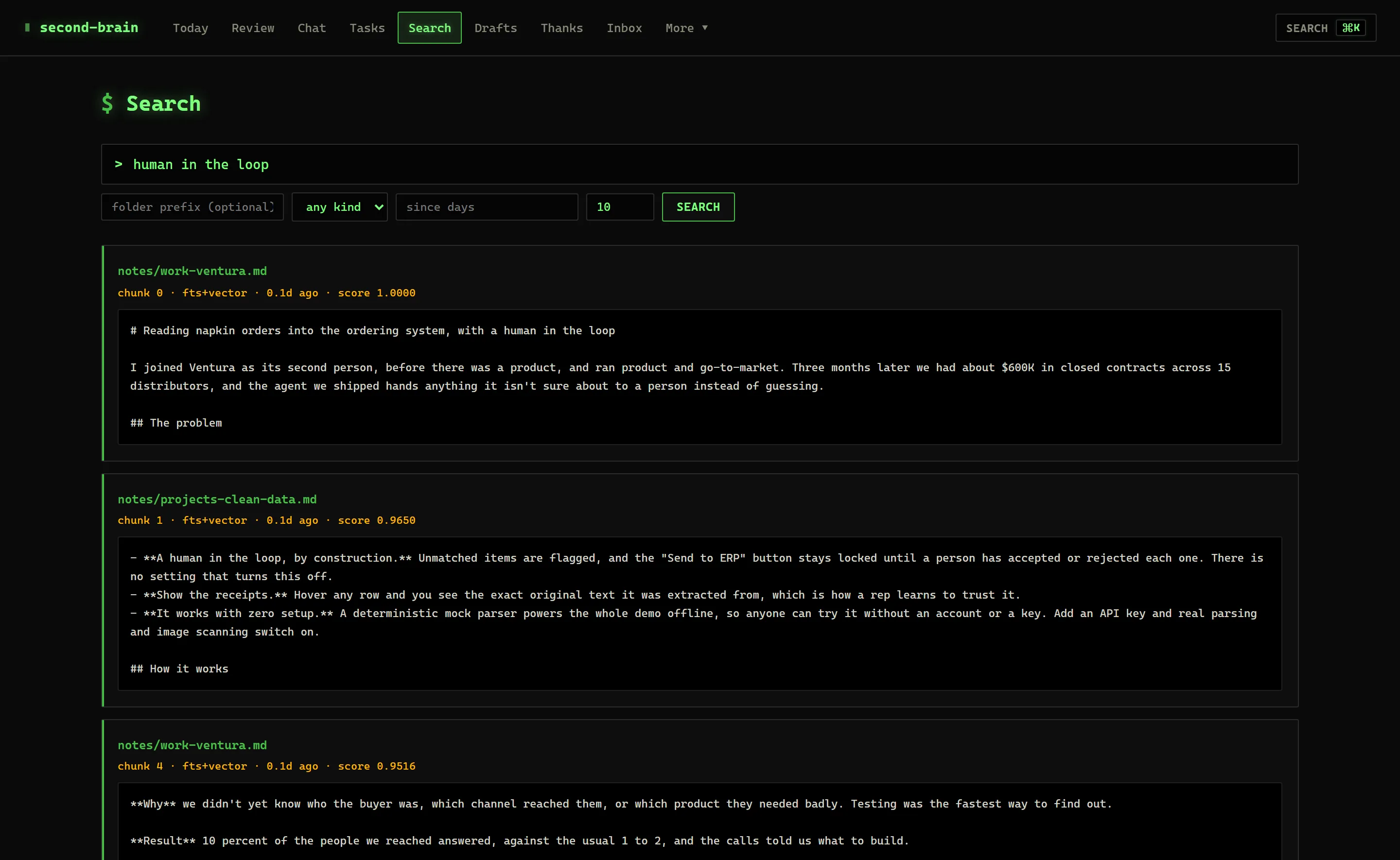The width and height of the screenshot is (1400, 860).
Task: Open the Drafts page
Action: coord(495,28)
